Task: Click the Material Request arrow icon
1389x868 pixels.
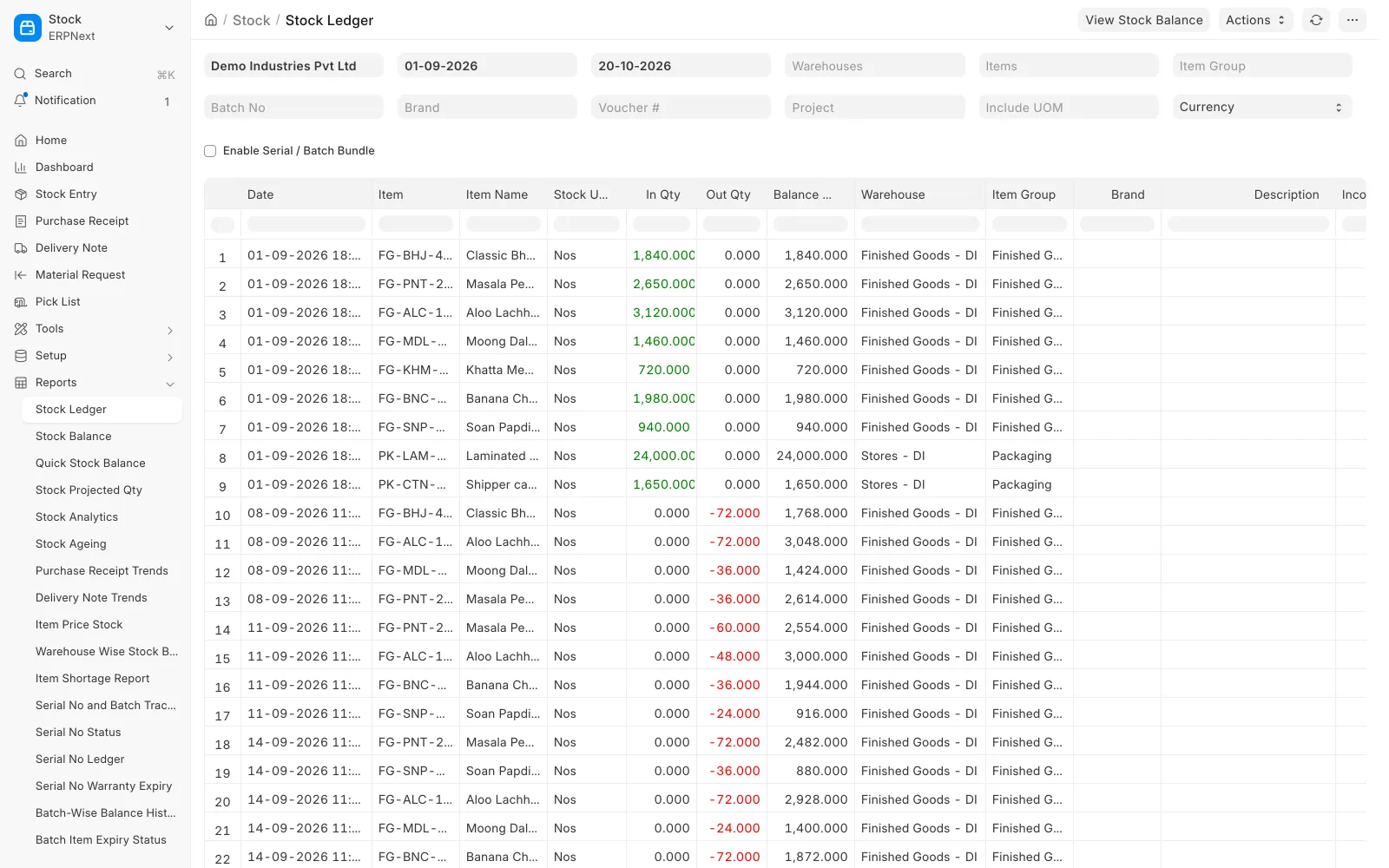Action: tap(21, 275)
